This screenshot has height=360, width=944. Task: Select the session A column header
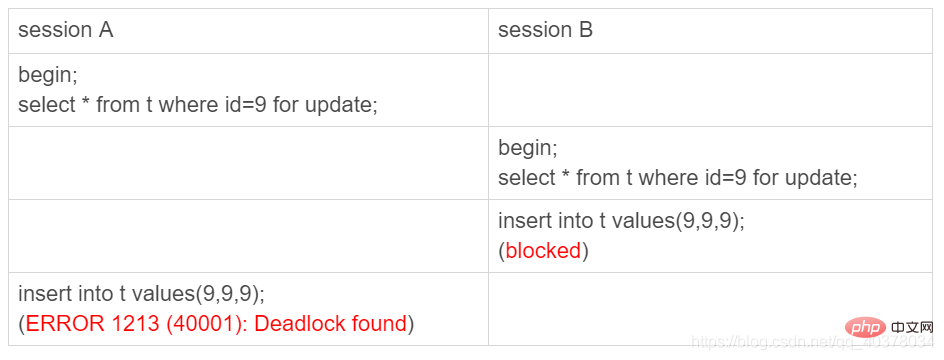pos(66,30)
